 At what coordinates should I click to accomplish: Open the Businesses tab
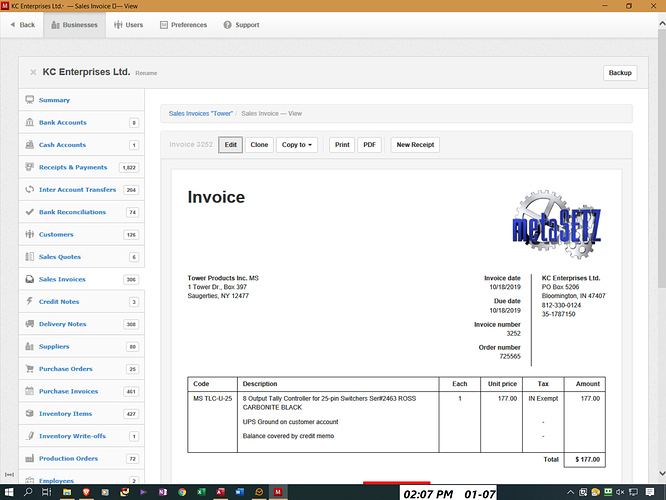(74, 25)
